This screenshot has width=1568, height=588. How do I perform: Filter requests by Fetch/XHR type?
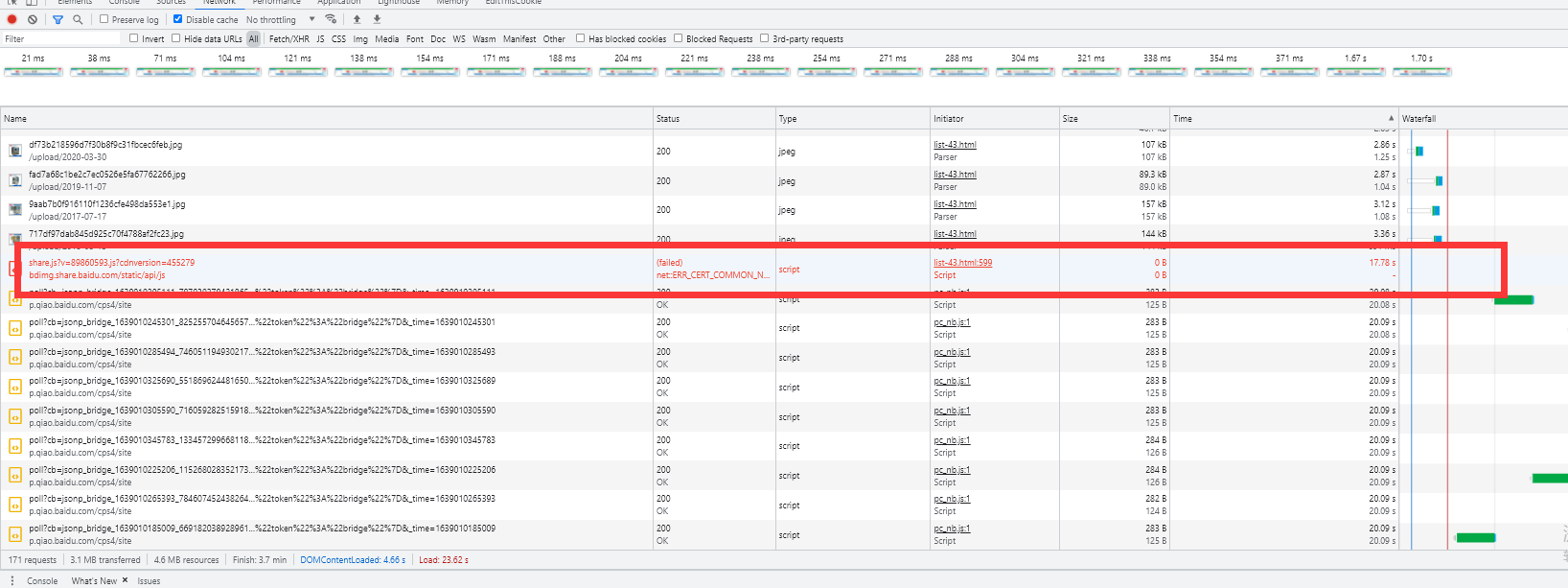point(288,39)
